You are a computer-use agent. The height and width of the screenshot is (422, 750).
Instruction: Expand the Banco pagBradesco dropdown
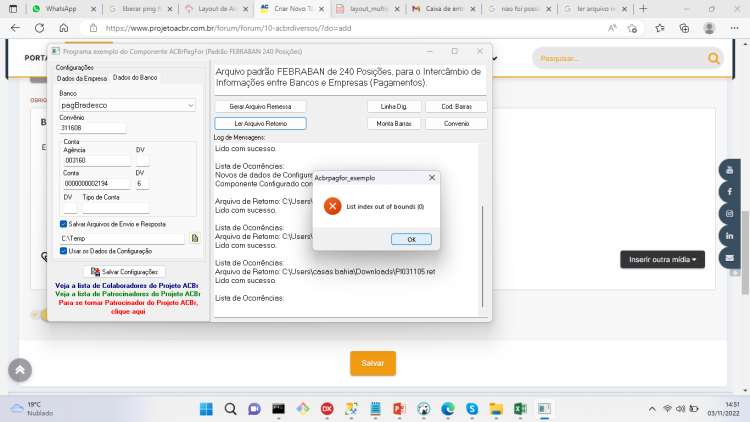[191, 105]
